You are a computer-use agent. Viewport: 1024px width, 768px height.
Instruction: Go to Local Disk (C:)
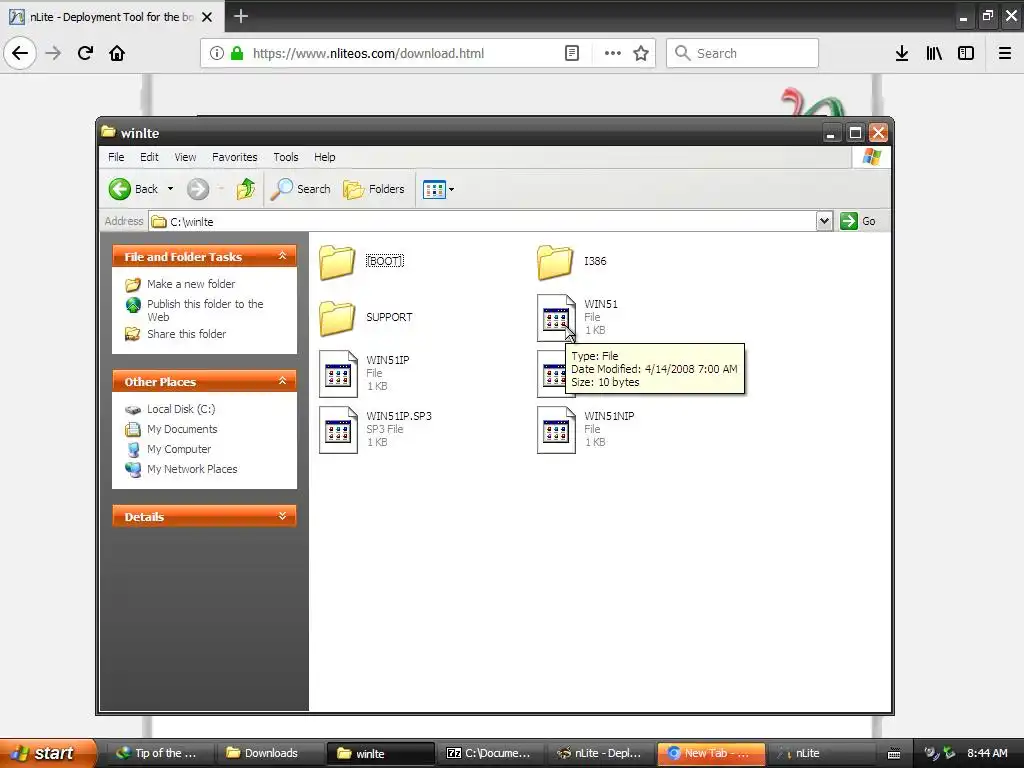coord(181,409)
